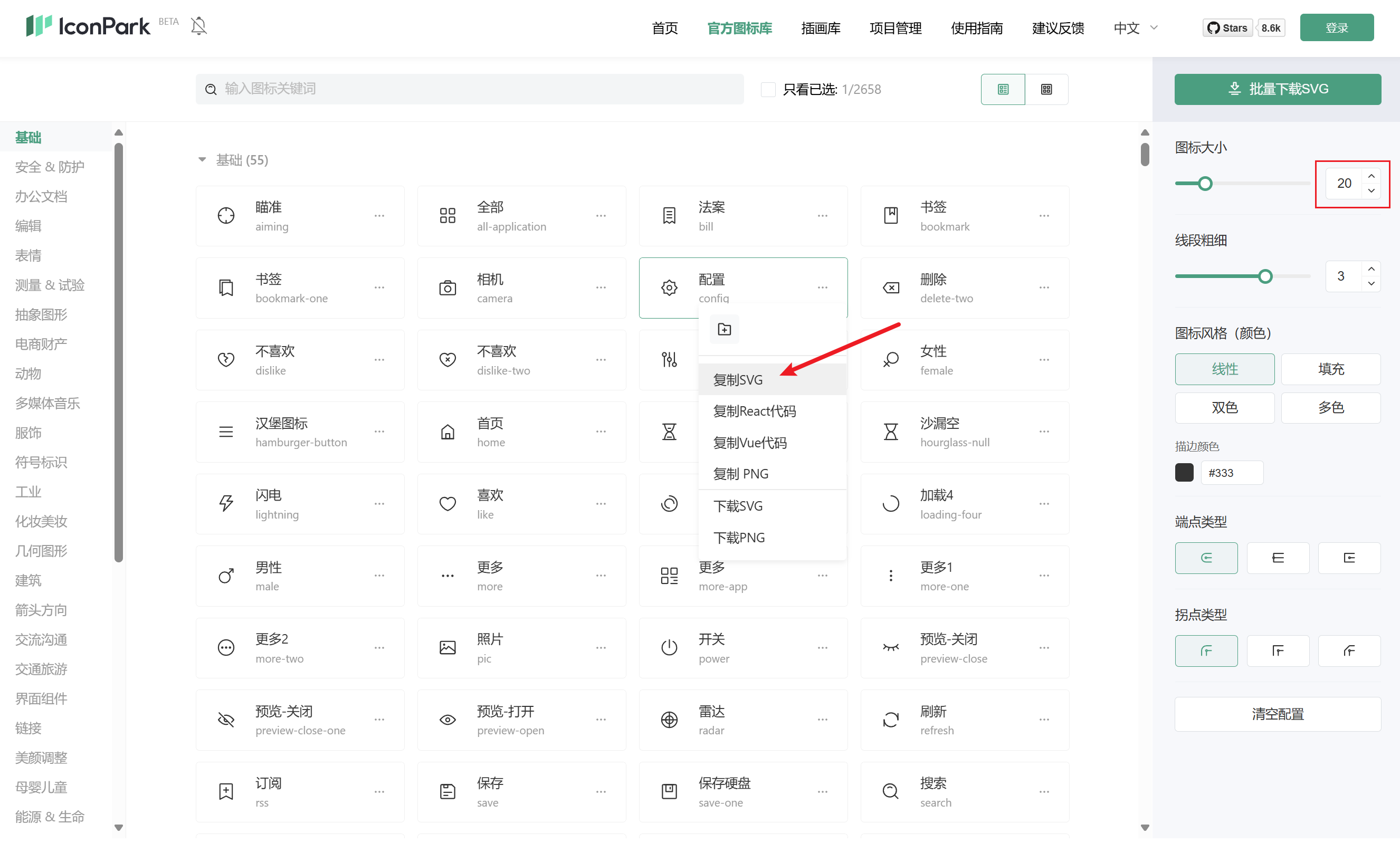Choose 复制SVG from the context menu
This screenshot has height=843, width=1400.
[x=738, y=380]
